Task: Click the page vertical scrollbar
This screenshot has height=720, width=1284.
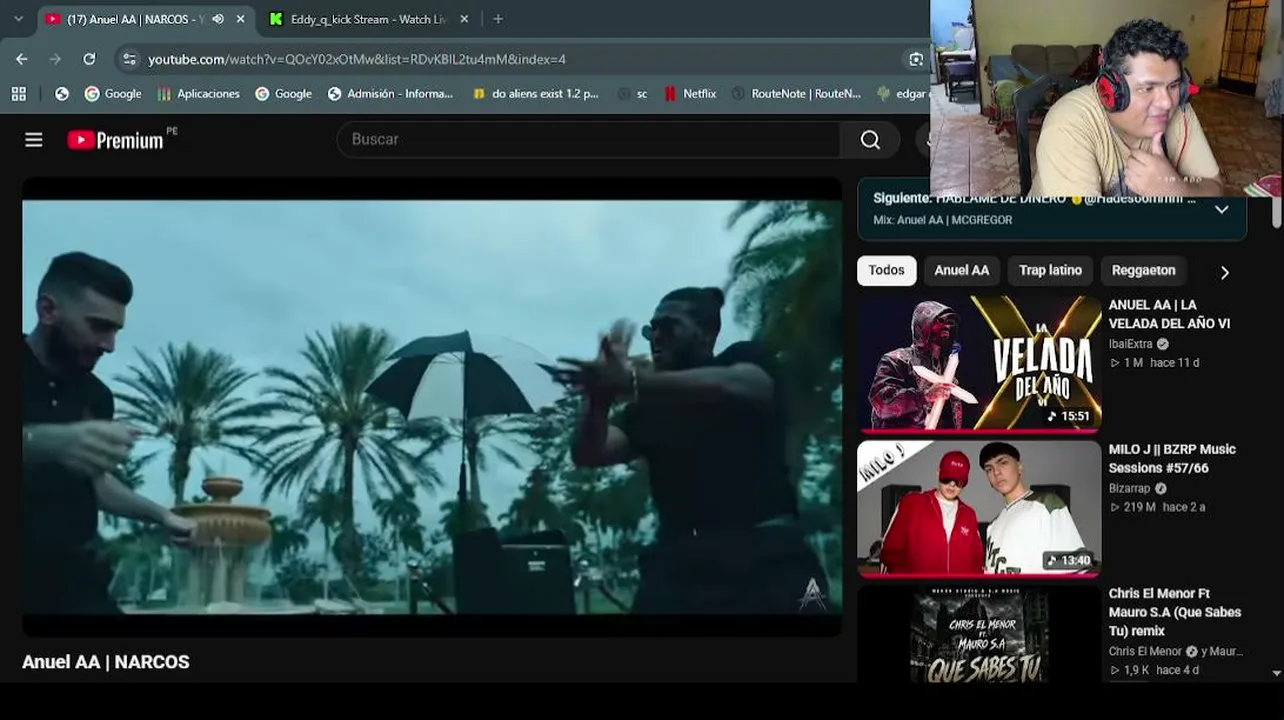Action: pyautogui.click(x=1276, y=212)
